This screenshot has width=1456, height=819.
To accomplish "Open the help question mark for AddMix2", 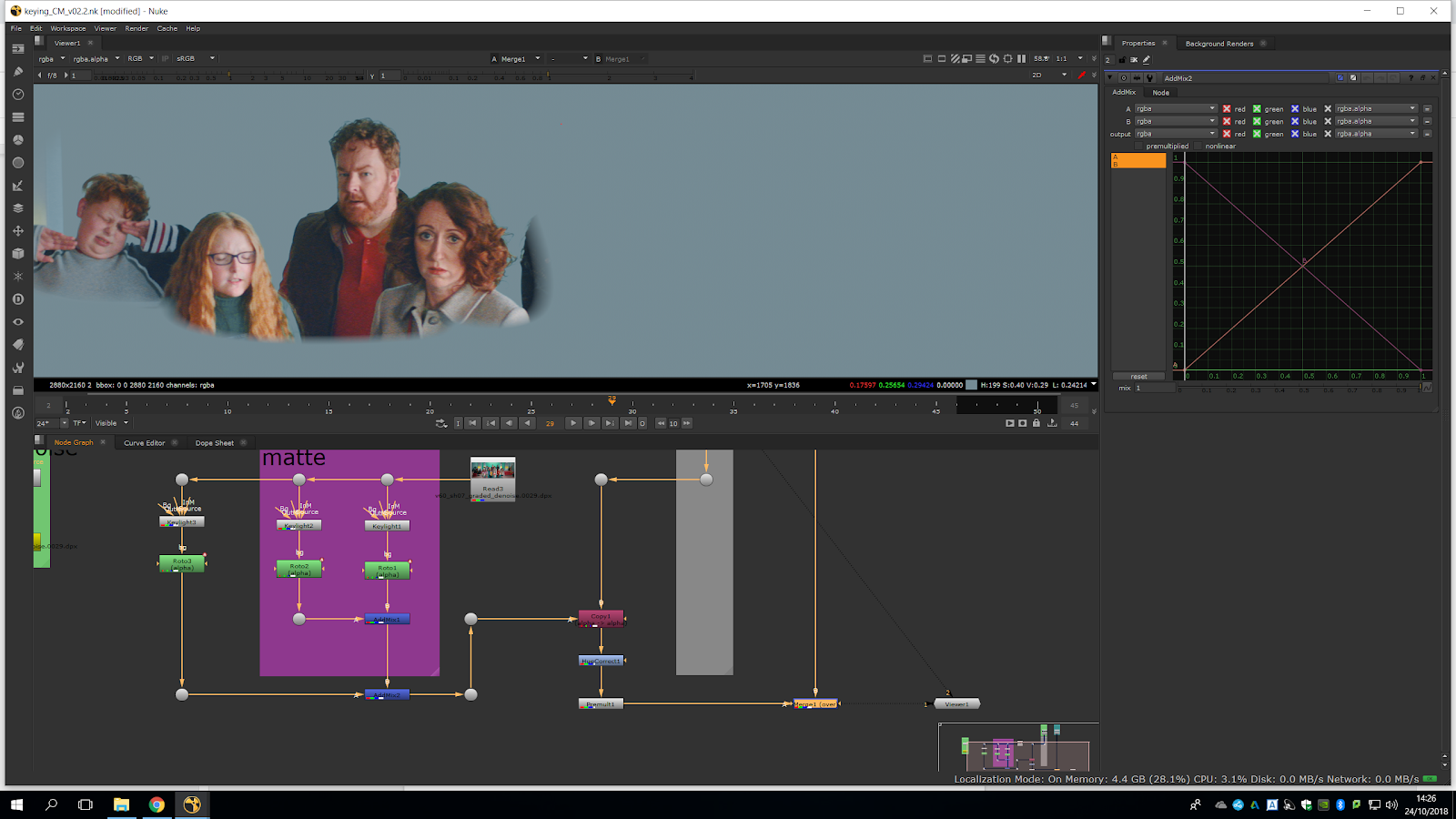I will 1410,78.
